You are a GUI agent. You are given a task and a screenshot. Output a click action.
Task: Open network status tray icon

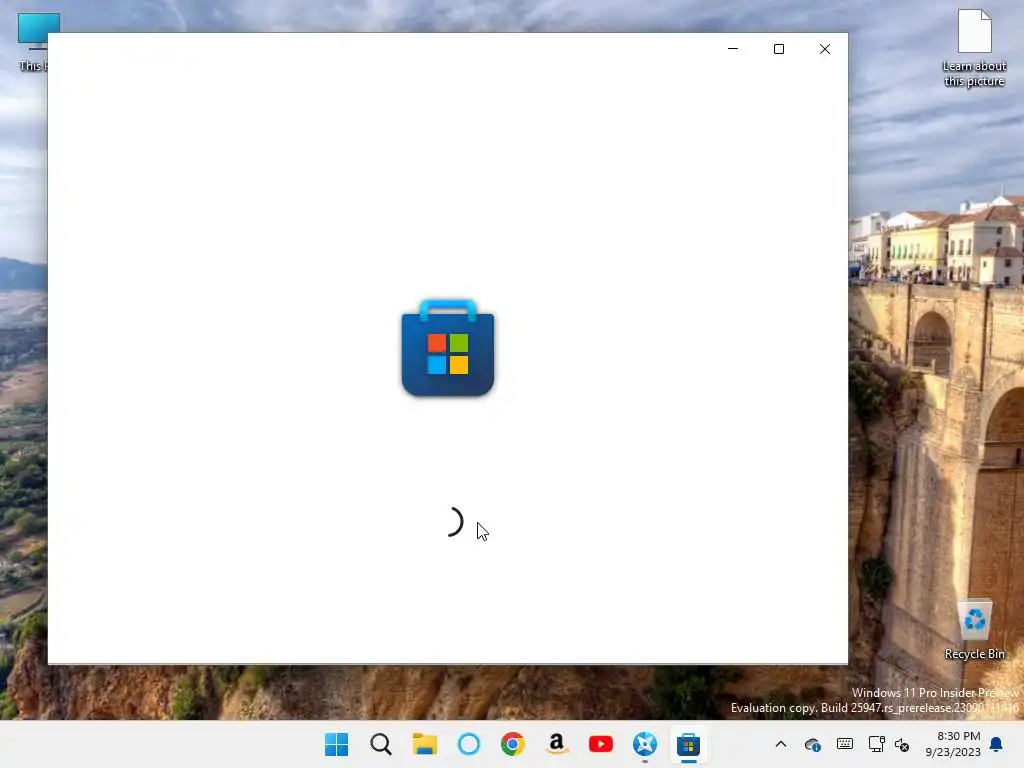coord(876,744)
